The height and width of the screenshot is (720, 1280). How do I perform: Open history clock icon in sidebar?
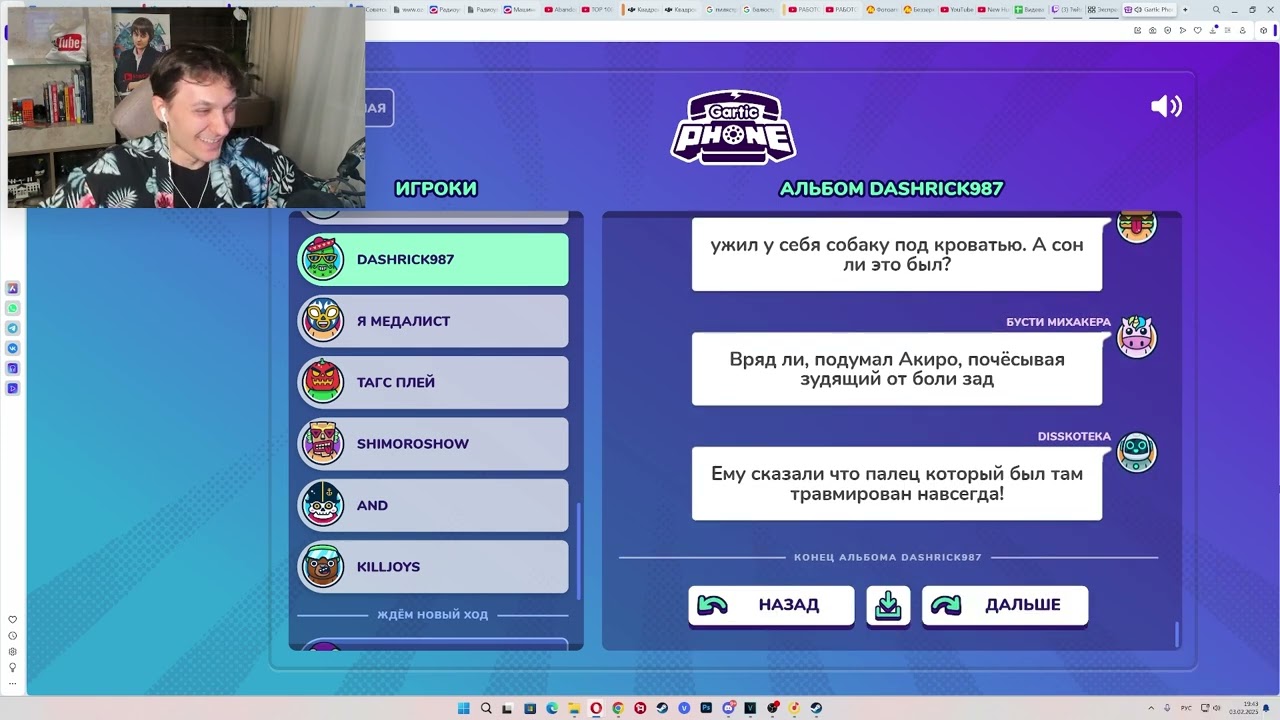tap(13, 636)
